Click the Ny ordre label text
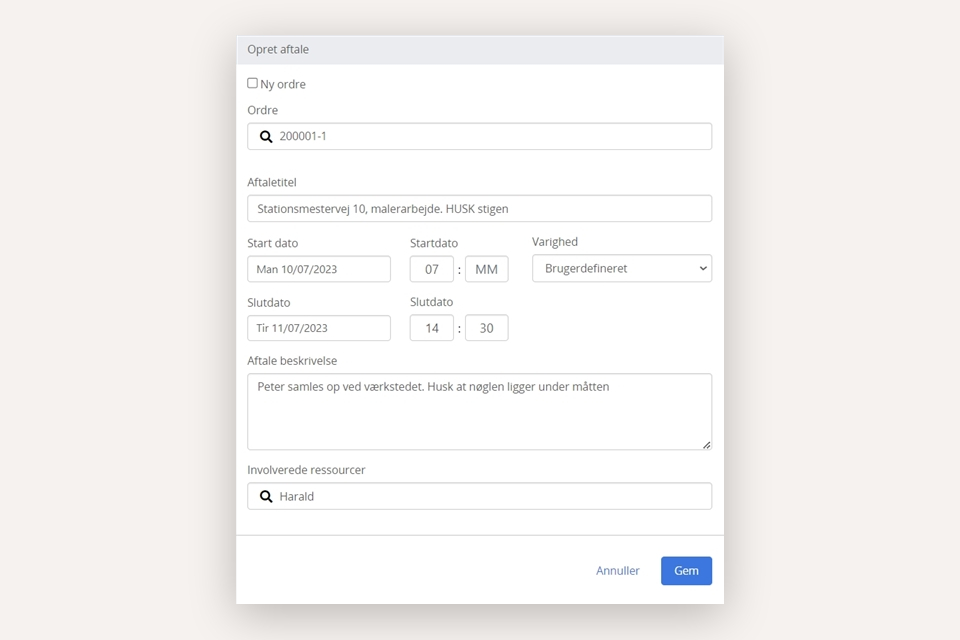This screenshot has width=960, height=640. pos(283,85)
